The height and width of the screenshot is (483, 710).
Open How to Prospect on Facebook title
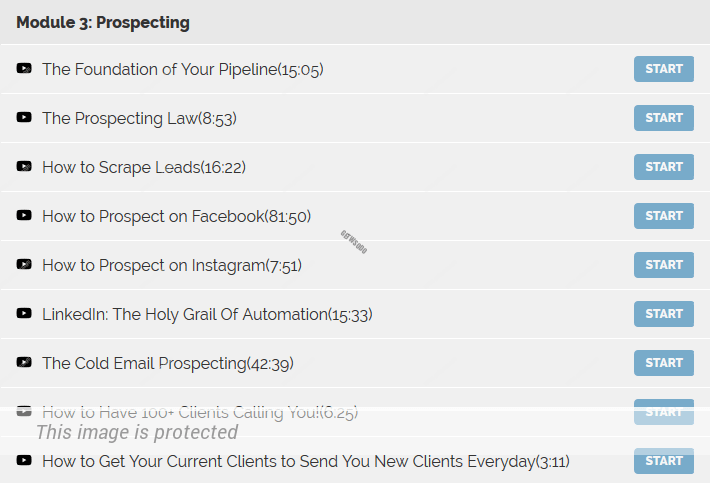[176, 216]
